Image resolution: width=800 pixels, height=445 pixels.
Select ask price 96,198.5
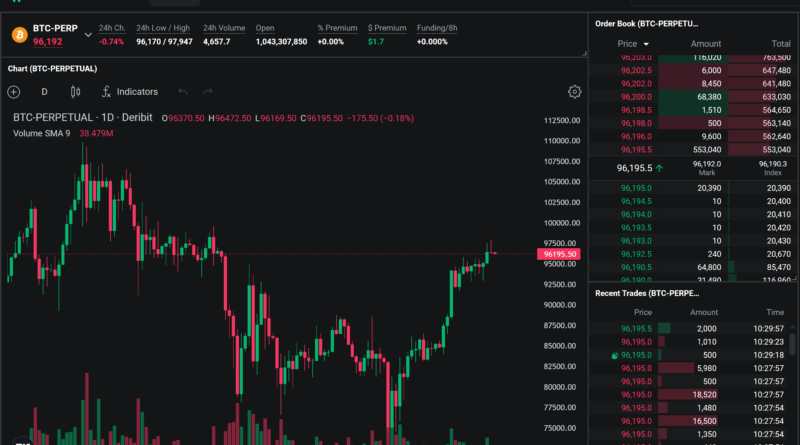coord(636,110)
